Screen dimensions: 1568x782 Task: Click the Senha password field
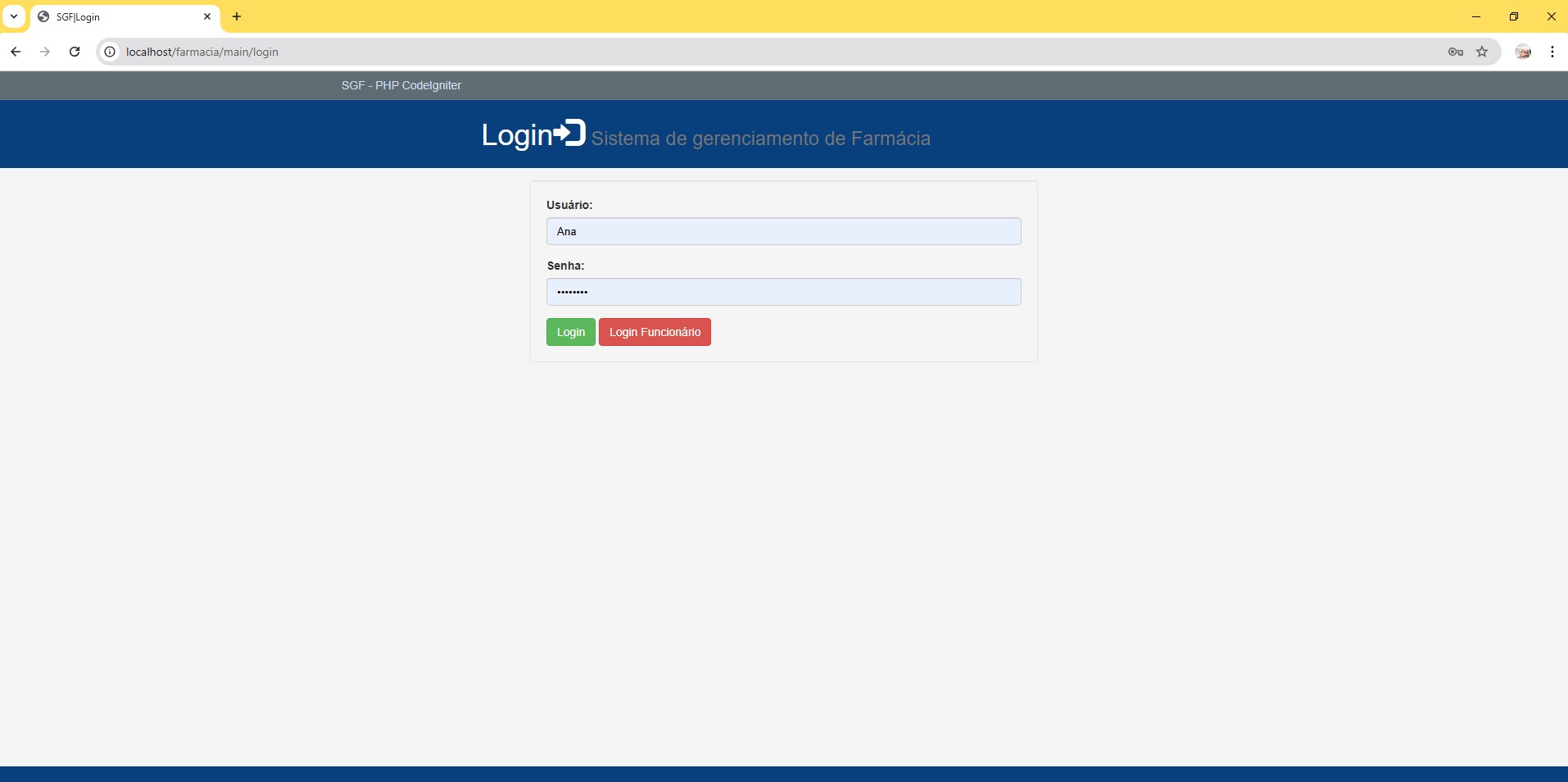(783, 292)
